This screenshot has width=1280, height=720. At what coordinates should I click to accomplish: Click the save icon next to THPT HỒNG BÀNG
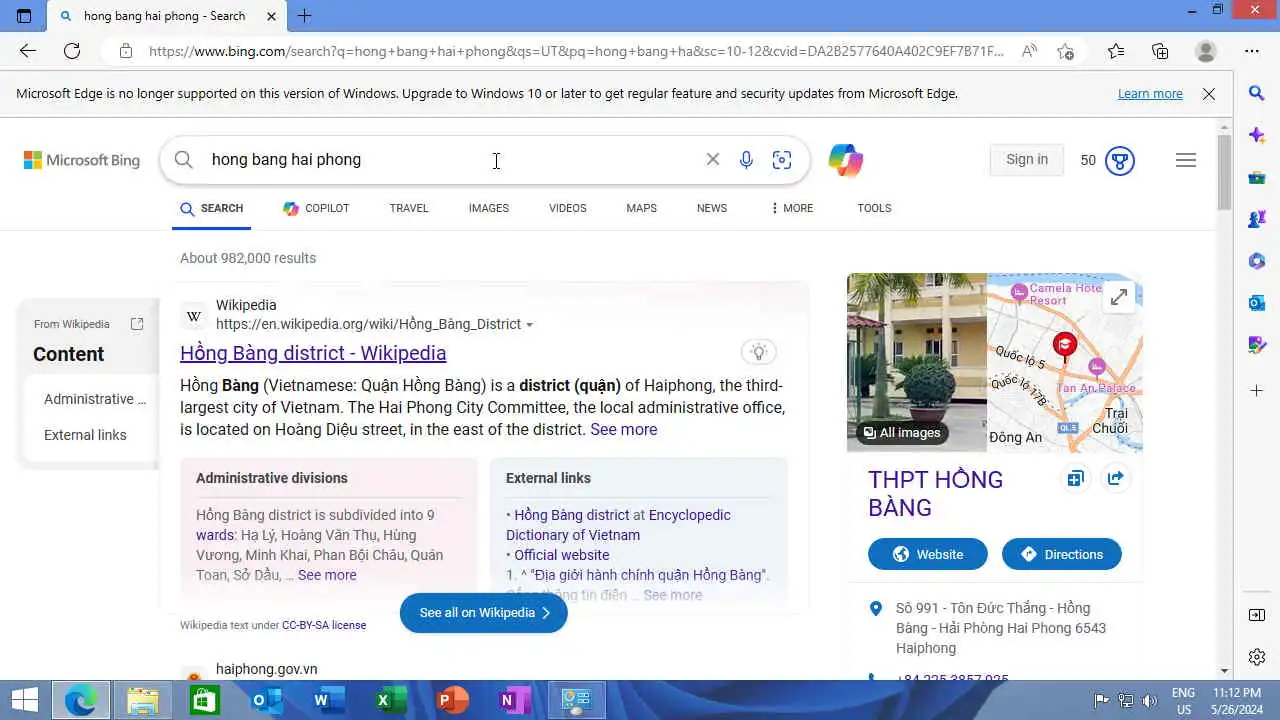click(x=1075, y=478)
